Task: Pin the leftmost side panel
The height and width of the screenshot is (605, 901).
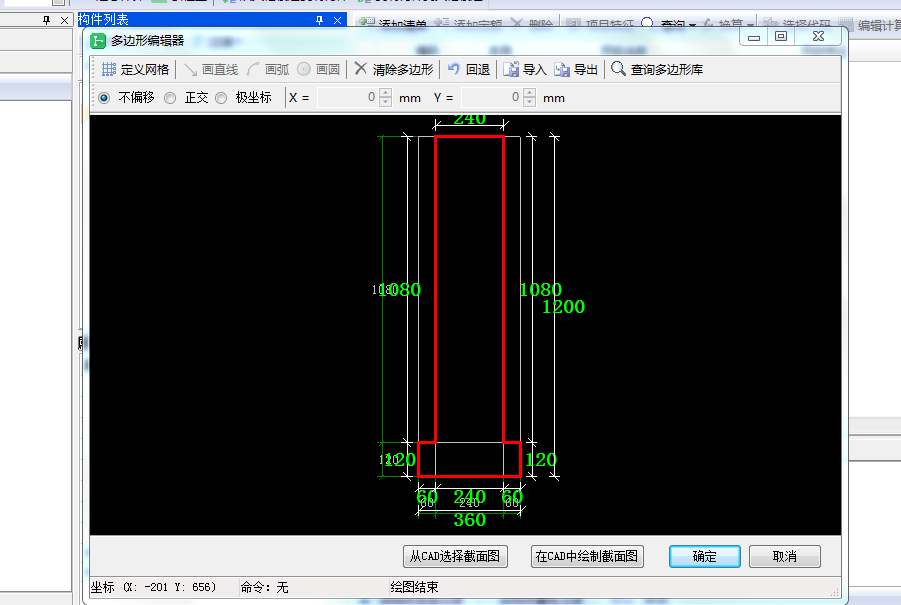Action: pyautogui.click(x=47, y=20)
